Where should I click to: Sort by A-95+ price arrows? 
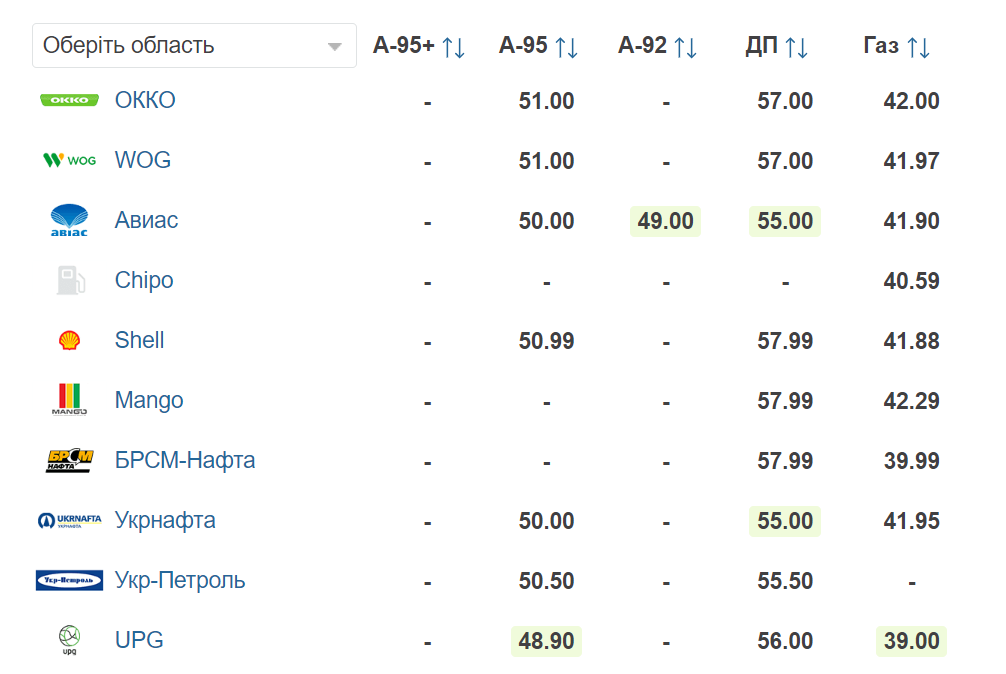(454, 47)
